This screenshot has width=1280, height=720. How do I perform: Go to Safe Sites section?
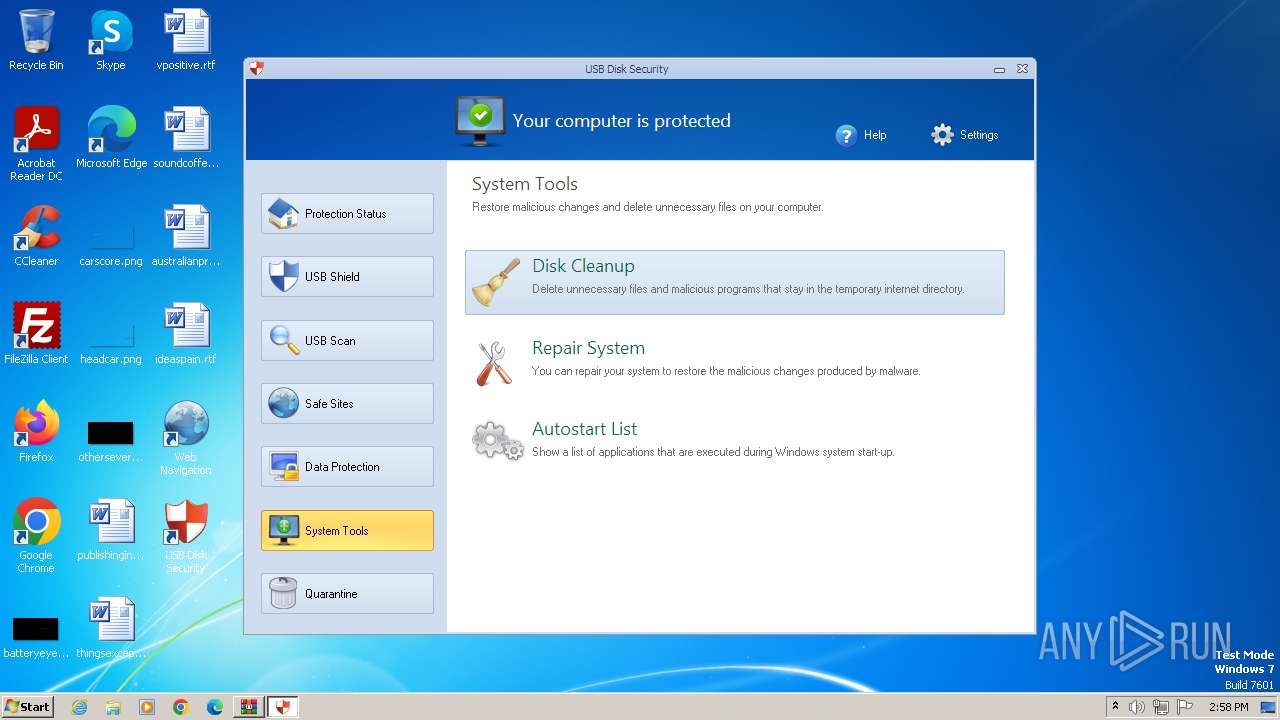pos(347,403)
